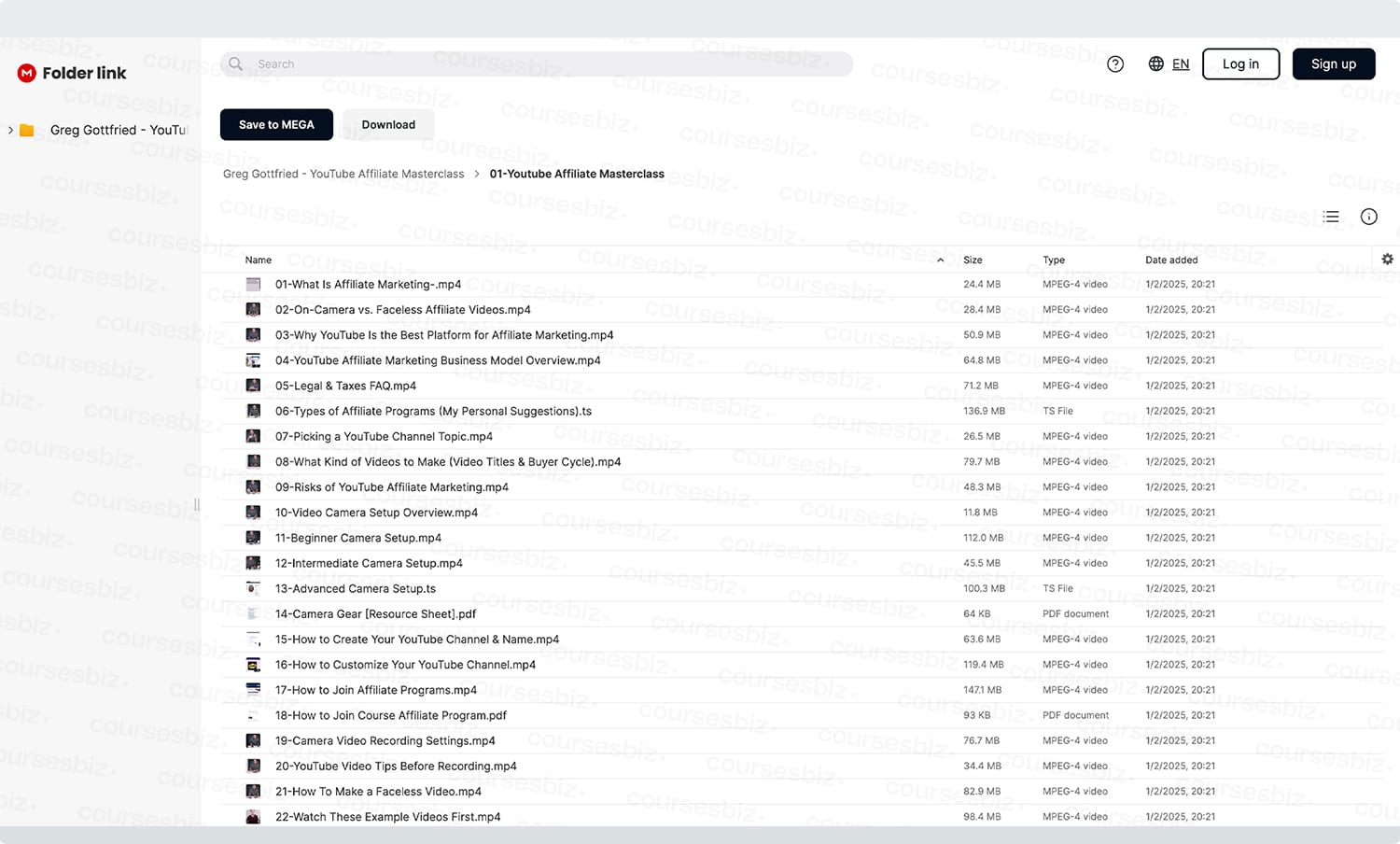This screenshot has height=844, width=1400.
Task: Click thumbnail of 13-Advanced Camera Setup.ts
Action: [253, 588]
